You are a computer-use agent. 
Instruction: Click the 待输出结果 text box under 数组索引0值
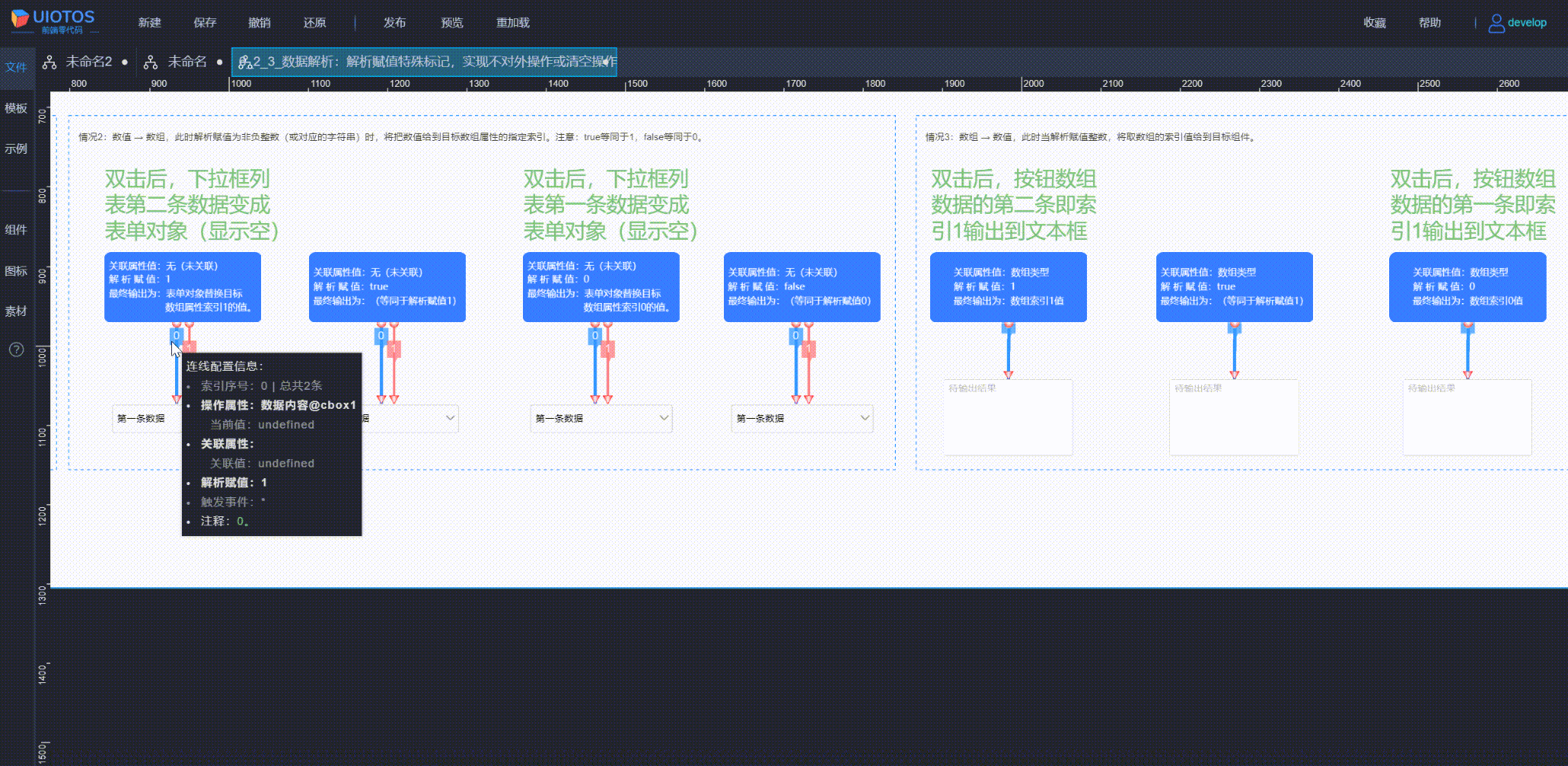[1467, 417]
